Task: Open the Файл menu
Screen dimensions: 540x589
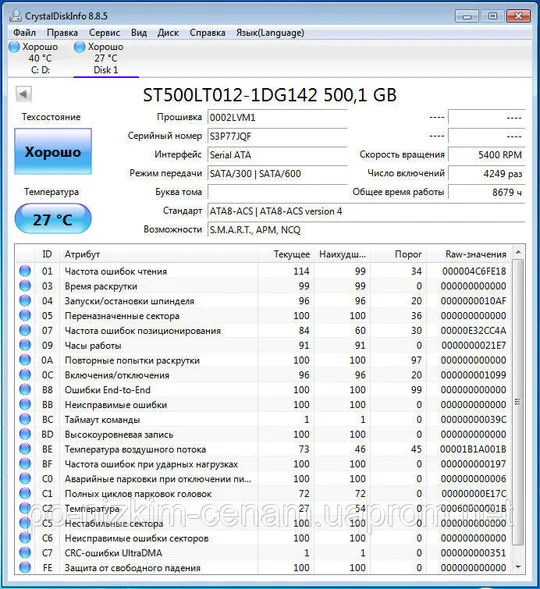Action: 24,33
